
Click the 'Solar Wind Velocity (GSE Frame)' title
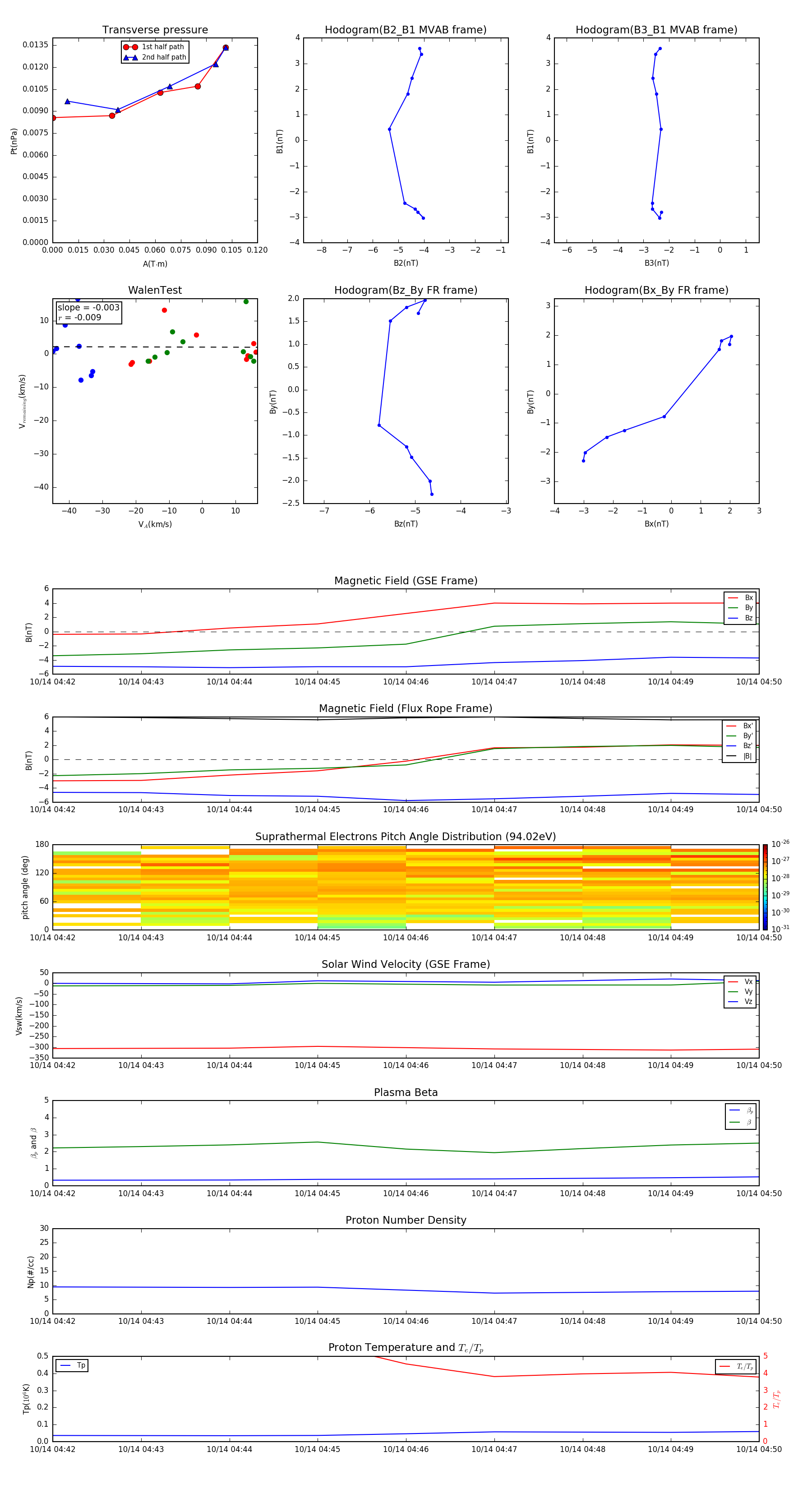point(406,964)
